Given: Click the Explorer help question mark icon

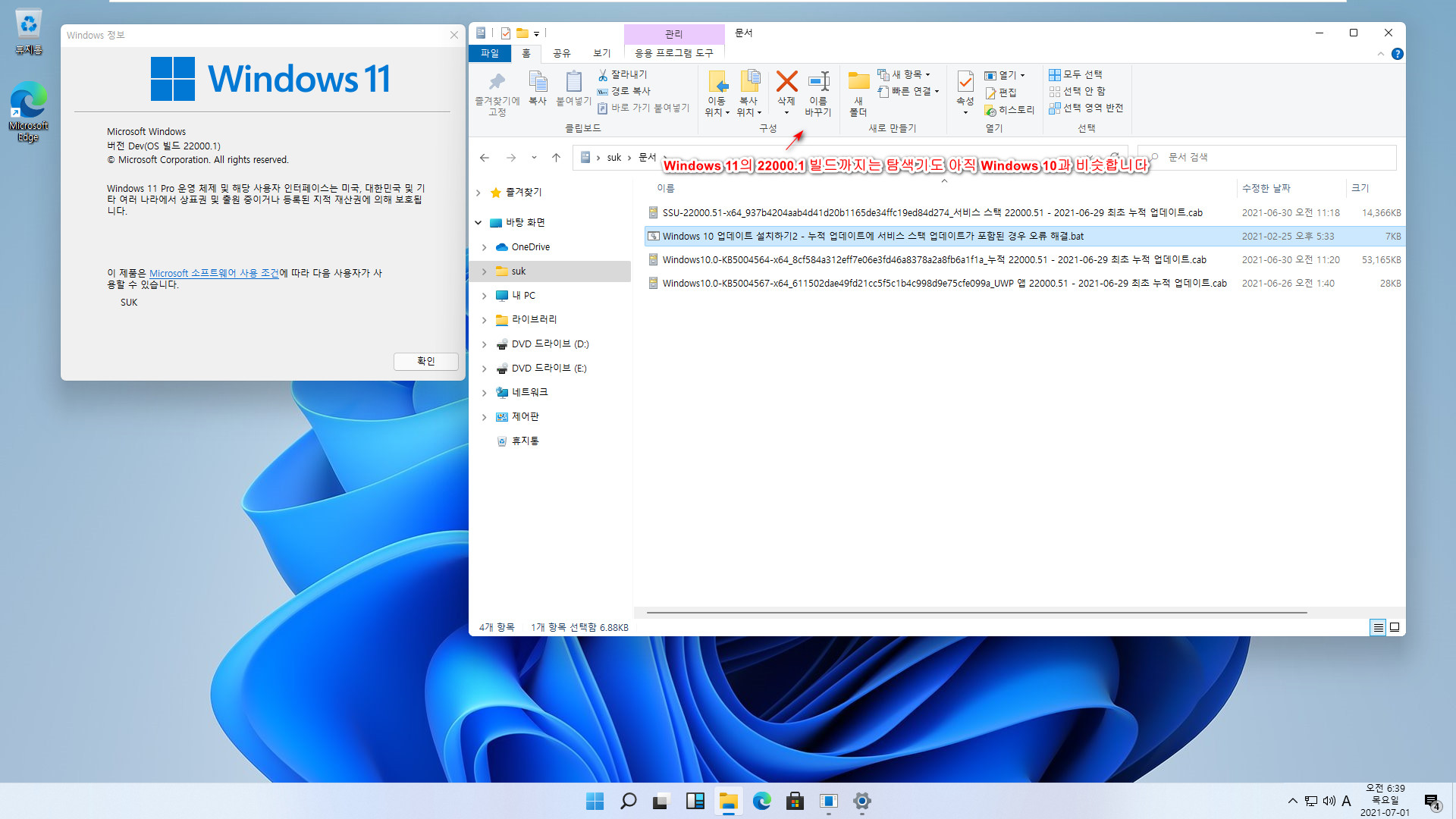Looking at the screenshot, I should tap(1398, 54).
